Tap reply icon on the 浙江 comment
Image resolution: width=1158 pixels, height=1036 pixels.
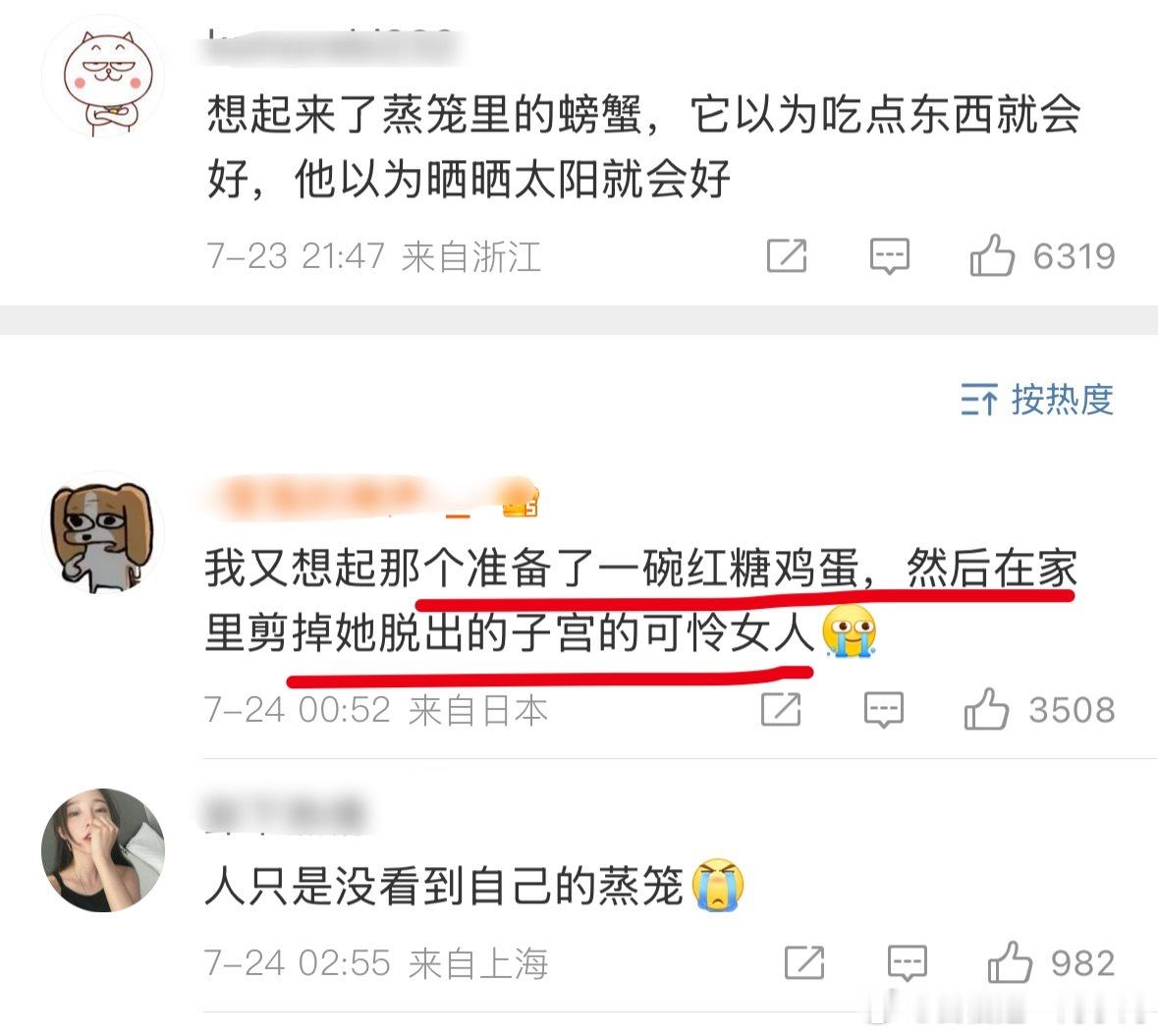[889, 256]
